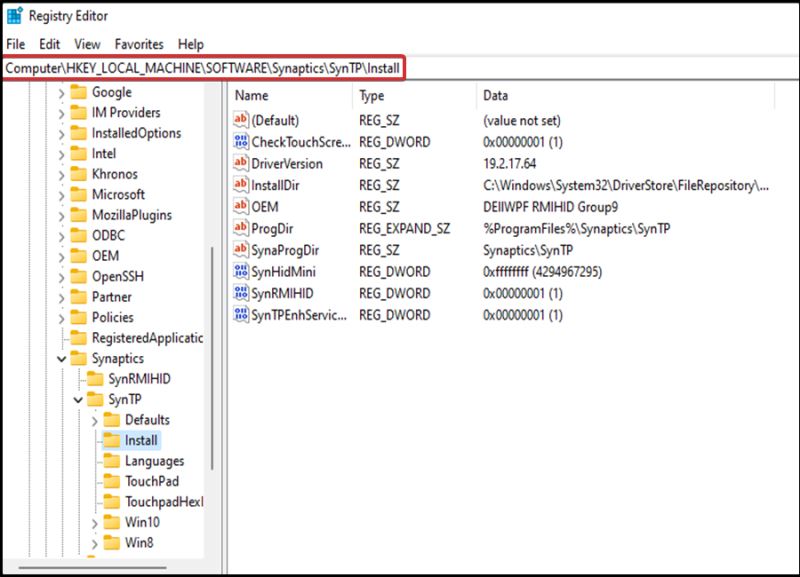
Task: Expand the Win10 key node
Action: 94,523
